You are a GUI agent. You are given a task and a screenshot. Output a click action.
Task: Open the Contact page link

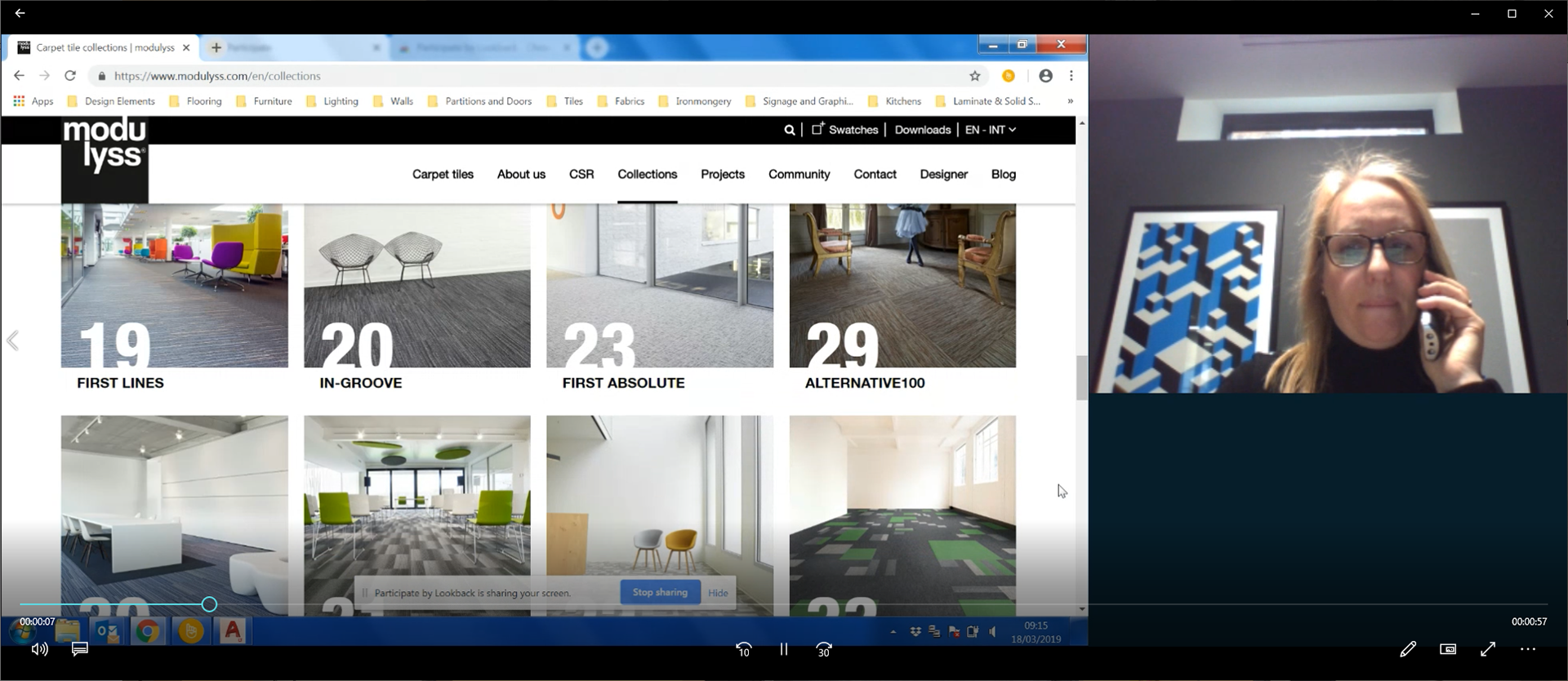pyautogui.click(x=875, y=174)
